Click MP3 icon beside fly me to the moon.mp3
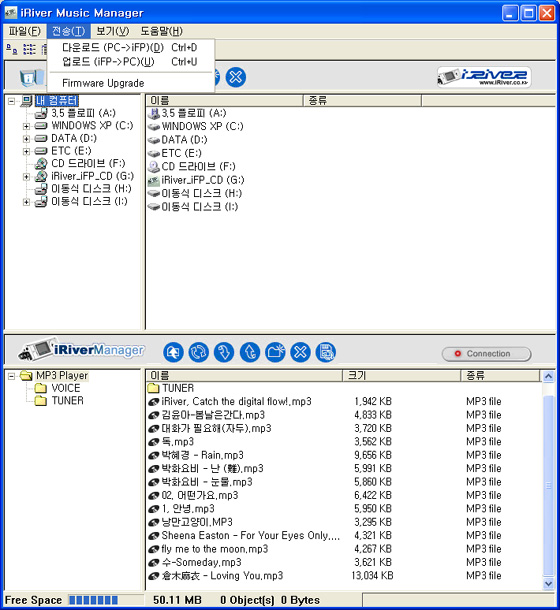560x610 pixels. pos(154,549)
